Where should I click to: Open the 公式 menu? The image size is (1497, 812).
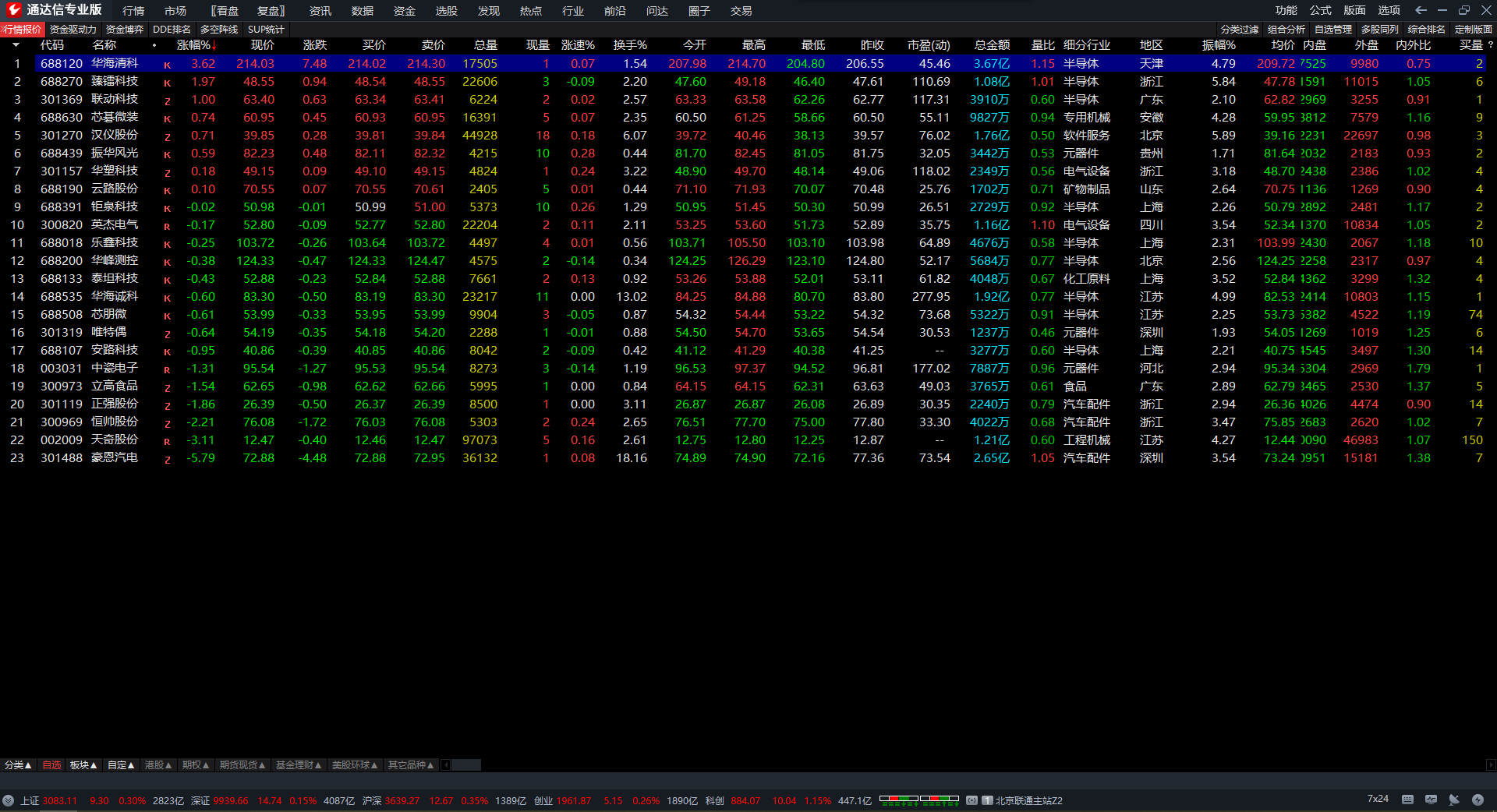(x=1320, y=10)
